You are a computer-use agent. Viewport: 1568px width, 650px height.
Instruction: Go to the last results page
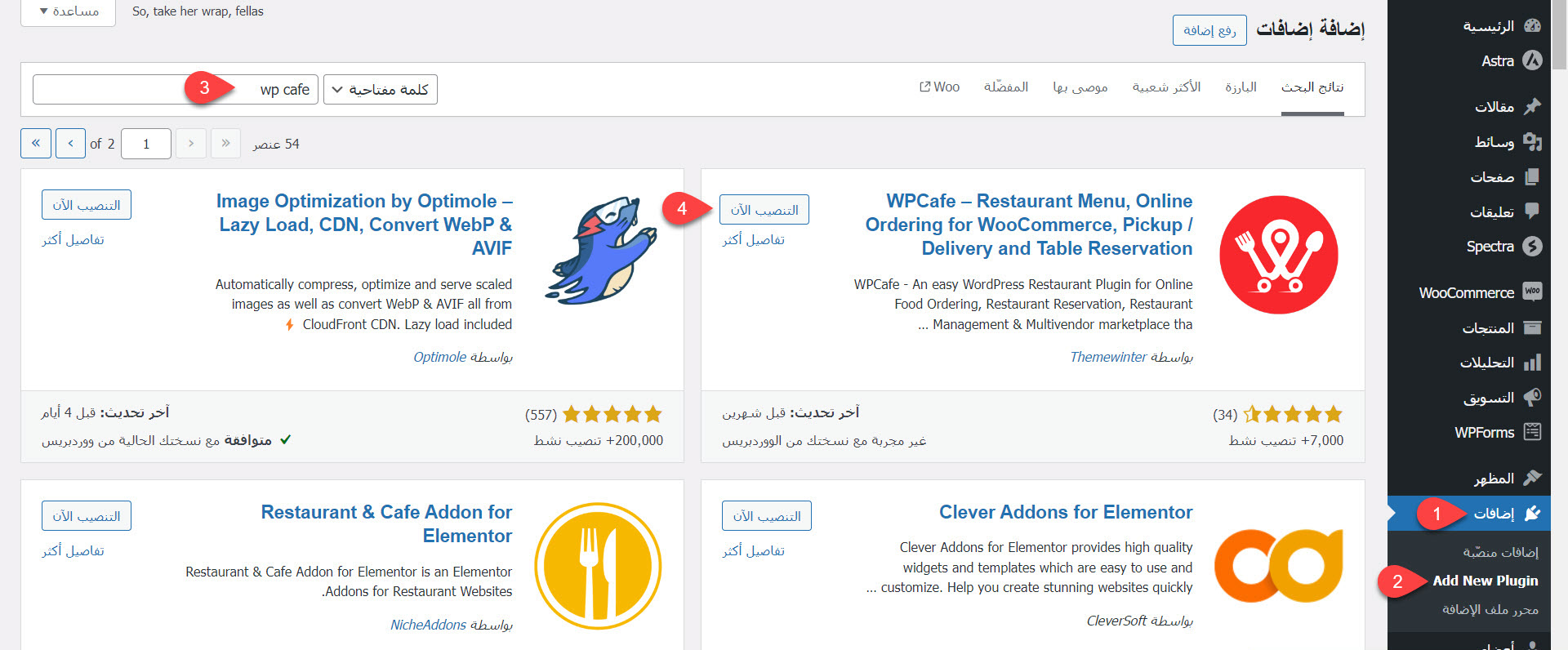pyautogui.click(x=36, y=144)
